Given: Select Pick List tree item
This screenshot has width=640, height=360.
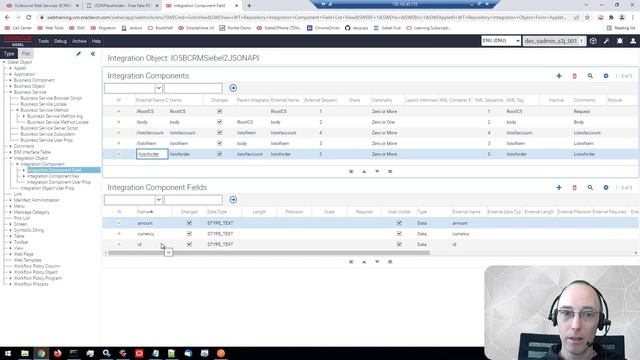Looking at the screenshot, I should click(22, 218).
